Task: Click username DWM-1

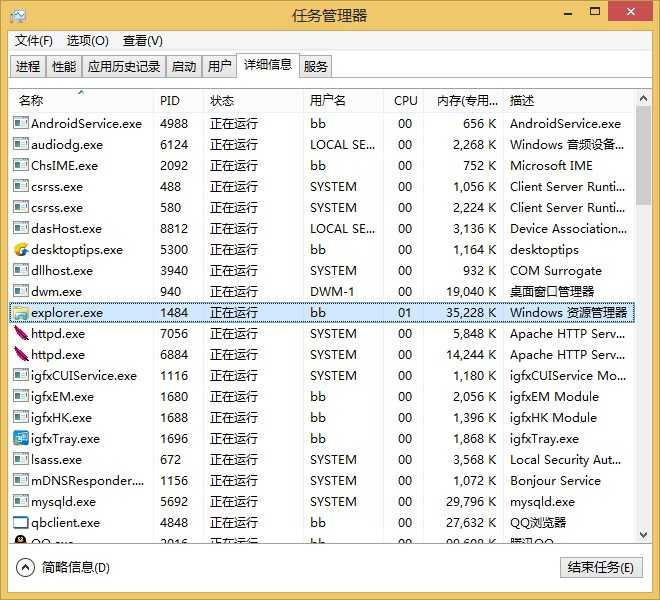Action: click(332, 291)
